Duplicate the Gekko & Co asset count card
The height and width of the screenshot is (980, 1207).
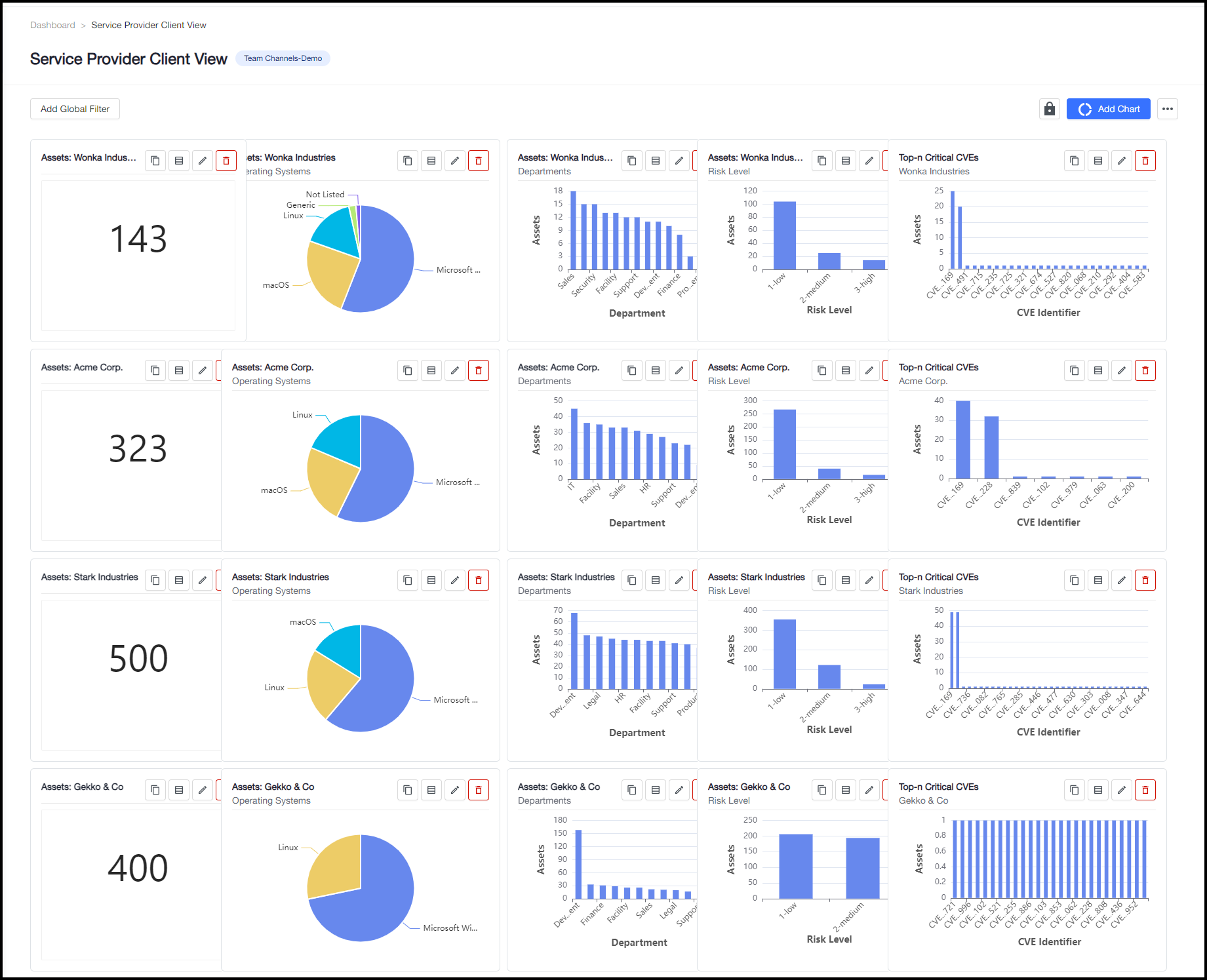[x=155, y=790]
